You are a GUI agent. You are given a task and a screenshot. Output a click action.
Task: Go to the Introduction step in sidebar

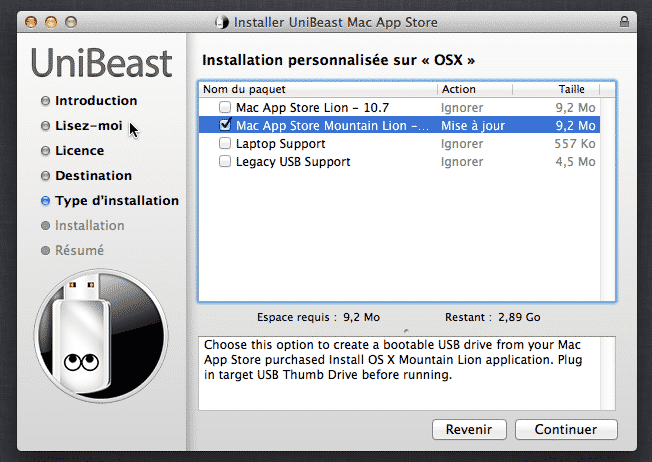point(96,101)
